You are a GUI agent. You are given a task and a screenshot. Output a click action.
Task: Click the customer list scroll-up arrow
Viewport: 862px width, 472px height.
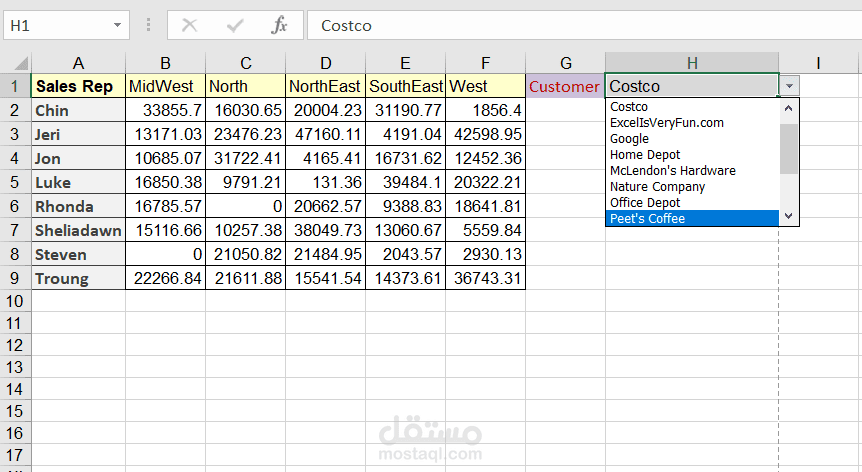(789, 106)
